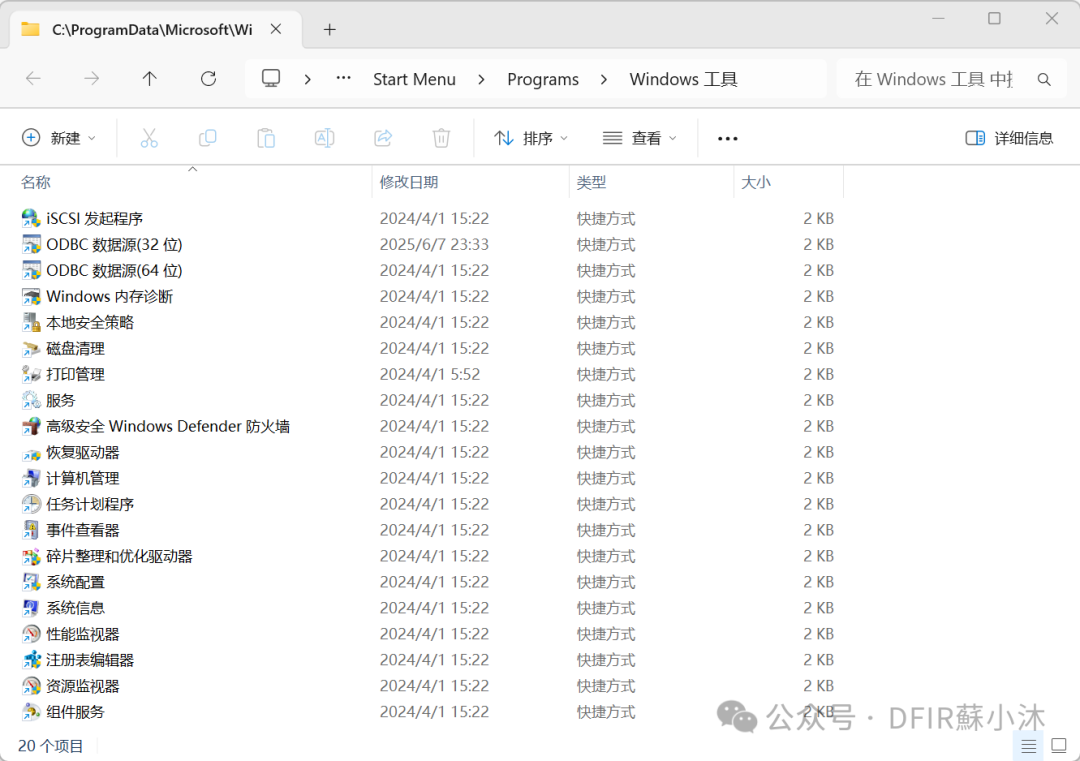This screenshot has width=1080, height=761.
Task: Expand chevron after Start Menu breadcrumb
Action: [481, 80]
